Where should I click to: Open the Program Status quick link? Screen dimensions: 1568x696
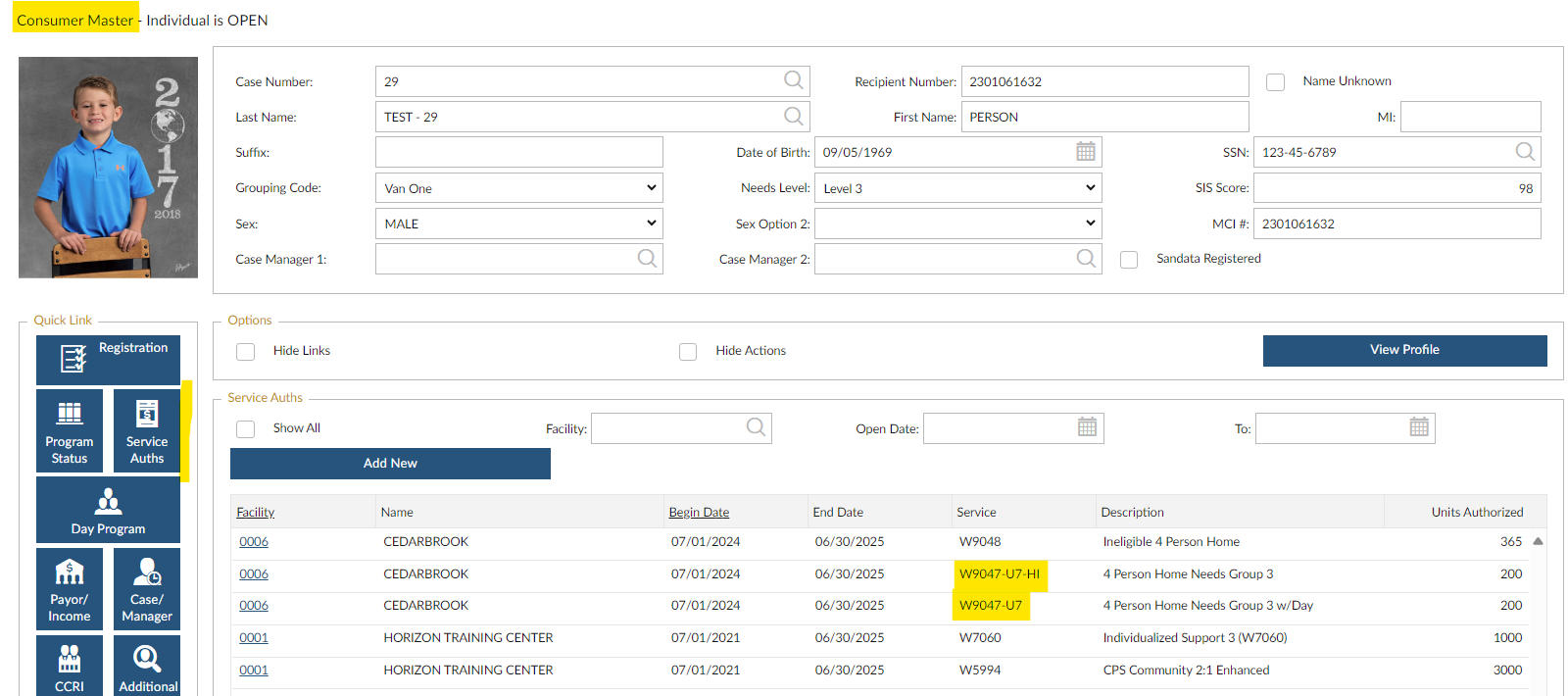(x=70, y=431)
